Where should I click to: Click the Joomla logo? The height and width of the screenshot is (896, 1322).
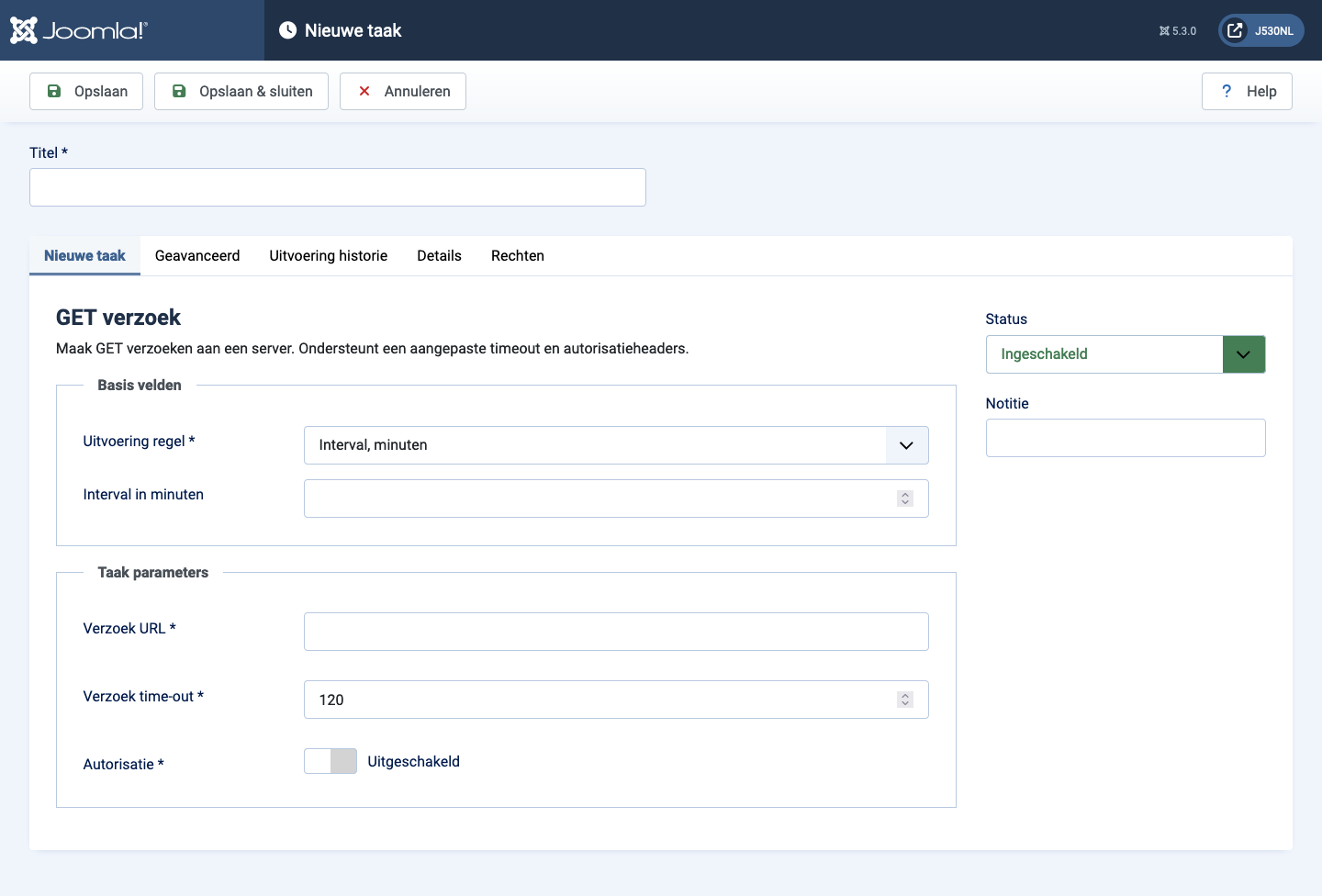tap(79, 30)
